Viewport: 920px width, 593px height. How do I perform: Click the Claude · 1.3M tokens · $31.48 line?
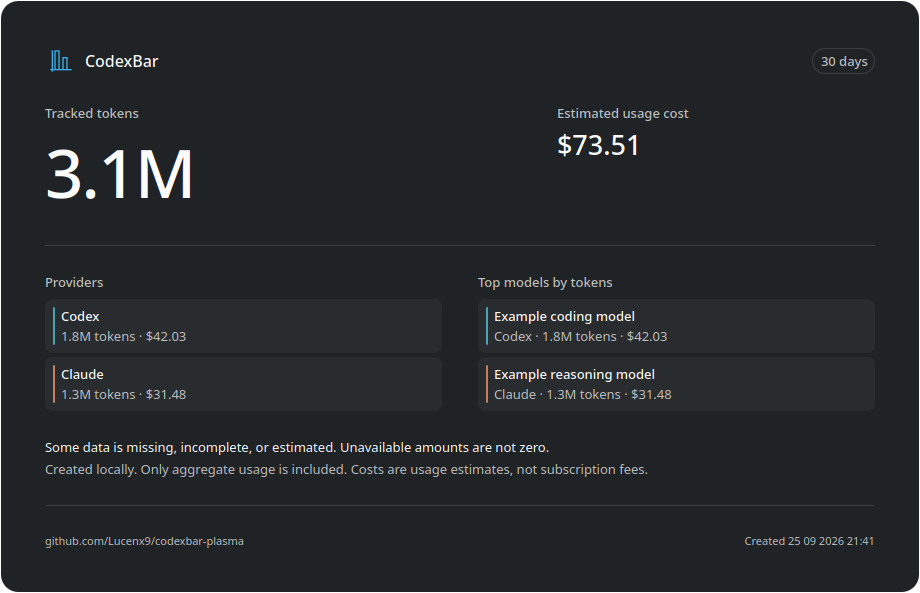(x=583, y=394)
